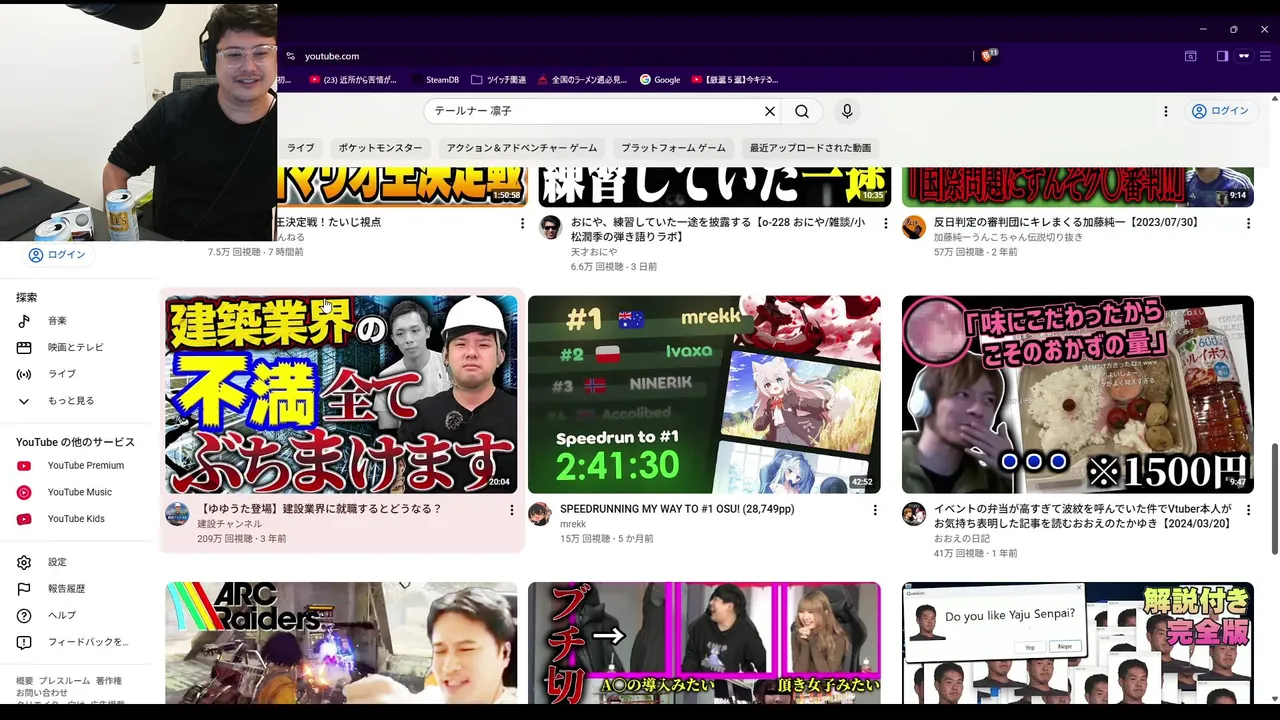
Task: Open 著作権 link in the footer
Action: tap(109, 681)
